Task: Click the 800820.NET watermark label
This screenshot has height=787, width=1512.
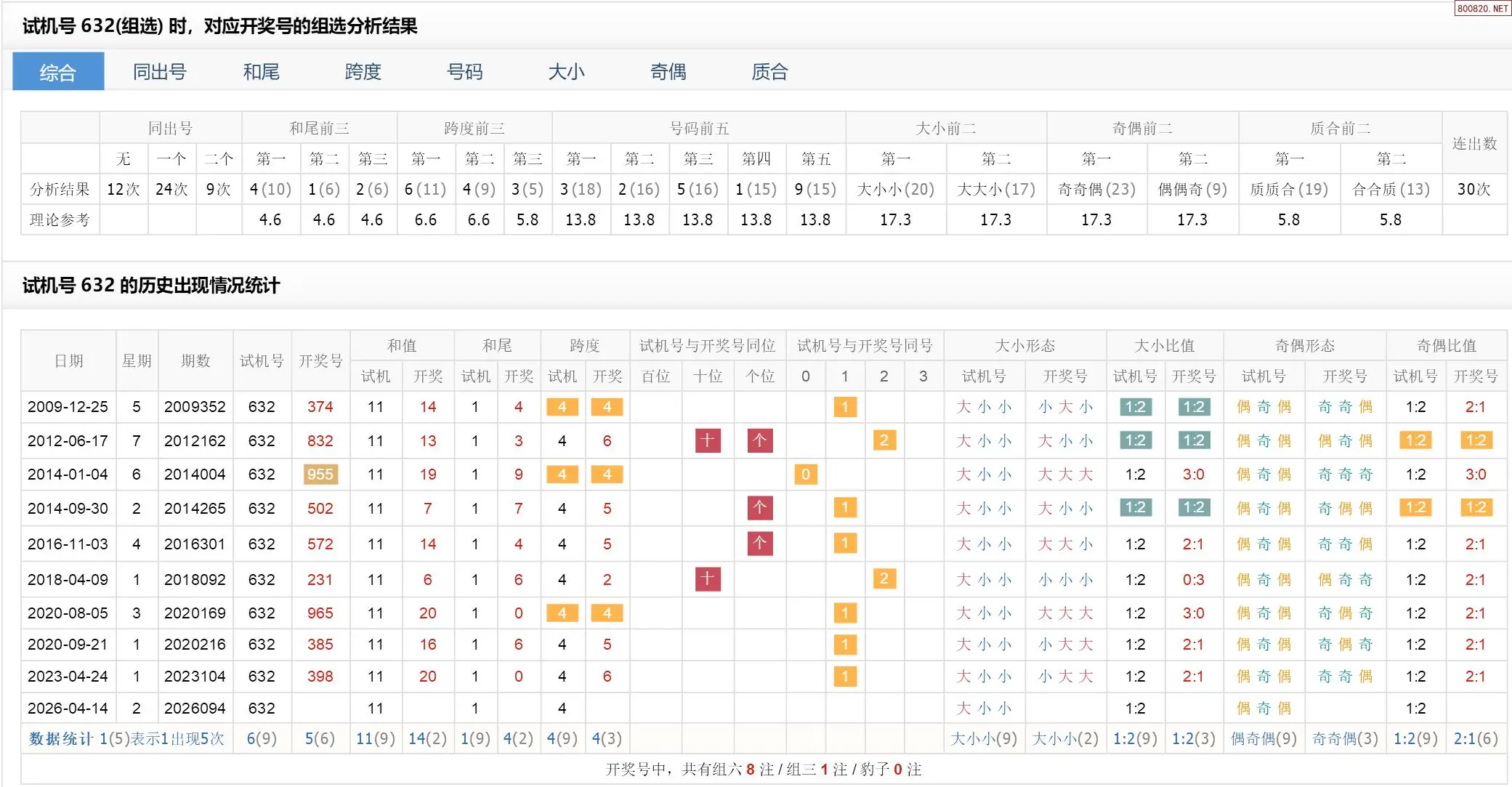Action: pyautogui.click(x=1482, y=9)
